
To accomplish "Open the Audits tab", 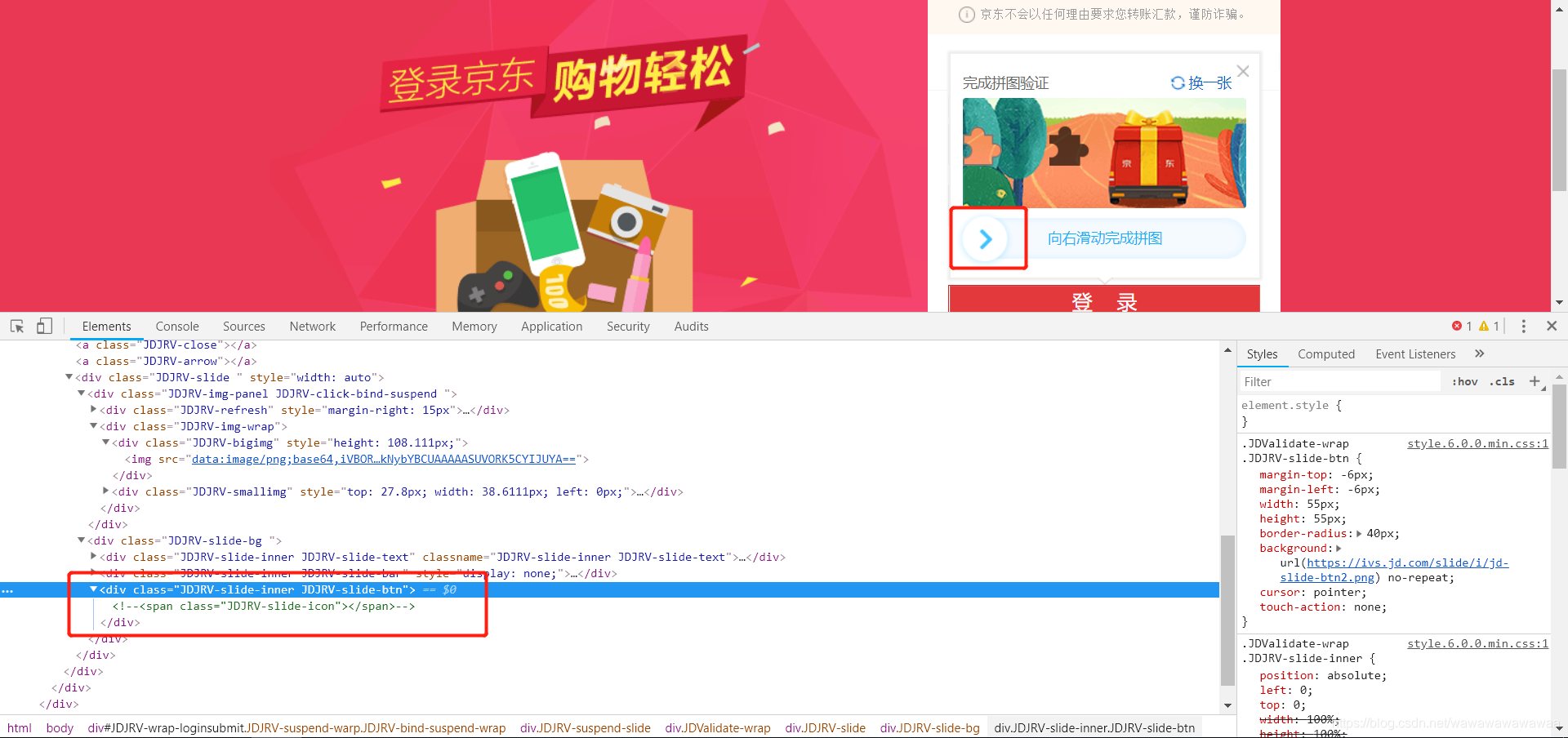I will [692, 326].
